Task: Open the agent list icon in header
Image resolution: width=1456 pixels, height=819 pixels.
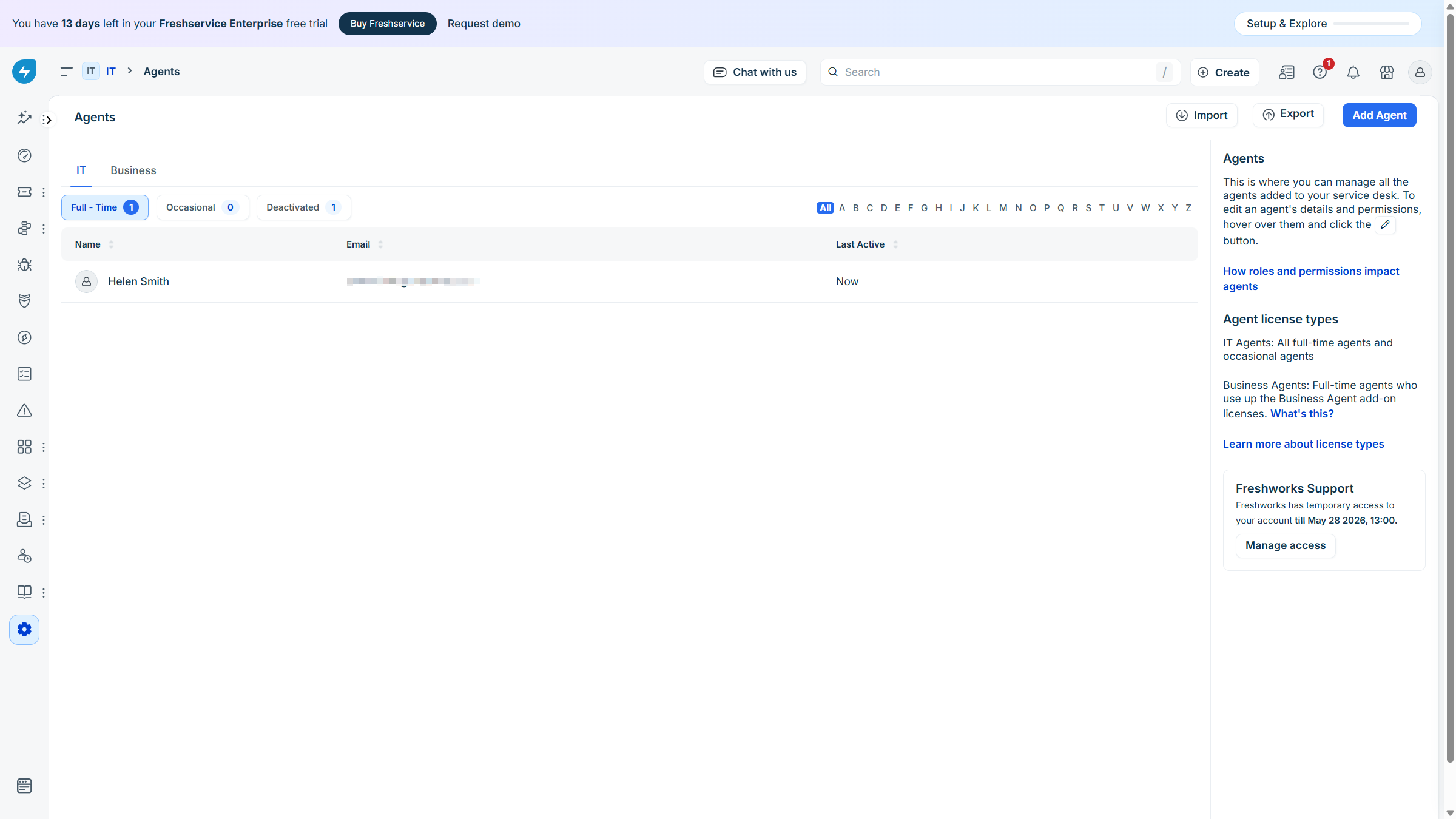Action: pyautogui.click(x=1287, y=72)
